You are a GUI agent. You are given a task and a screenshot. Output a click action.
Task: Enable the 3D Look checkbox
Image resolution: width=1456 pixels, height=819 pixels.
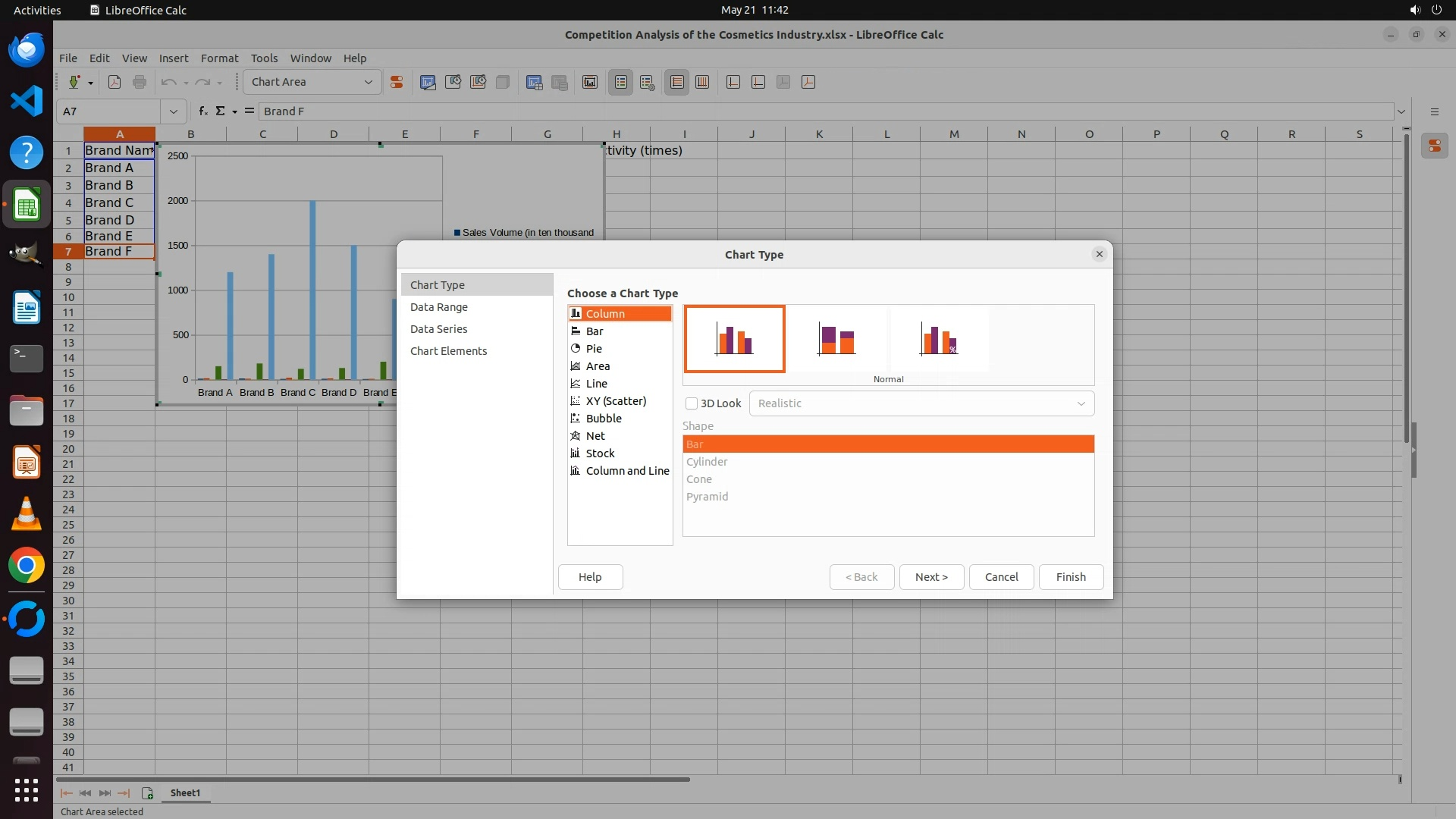[692, 403]
